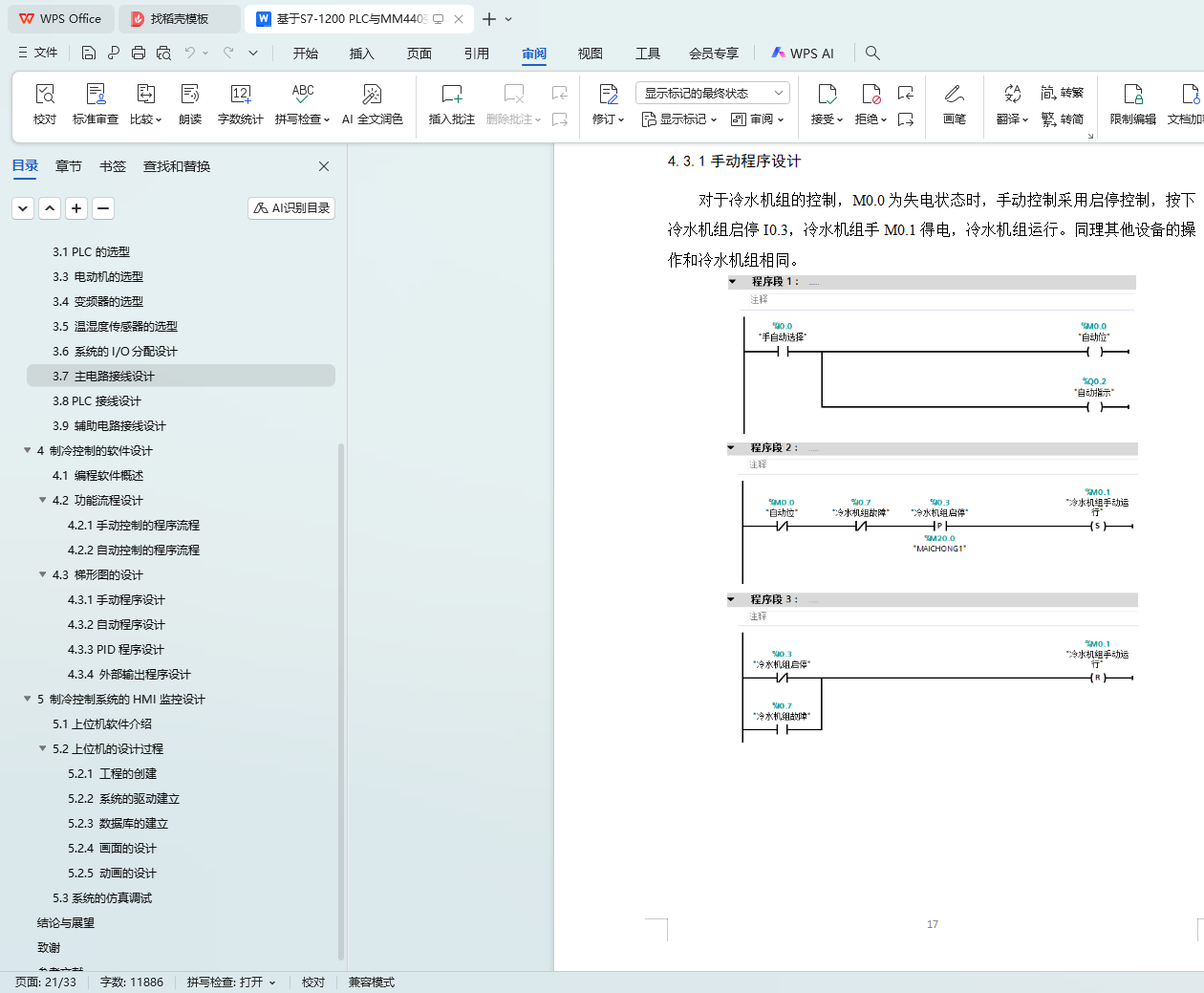Open the 文件 menu
The image size is (1204, 993).
[38, 53]
